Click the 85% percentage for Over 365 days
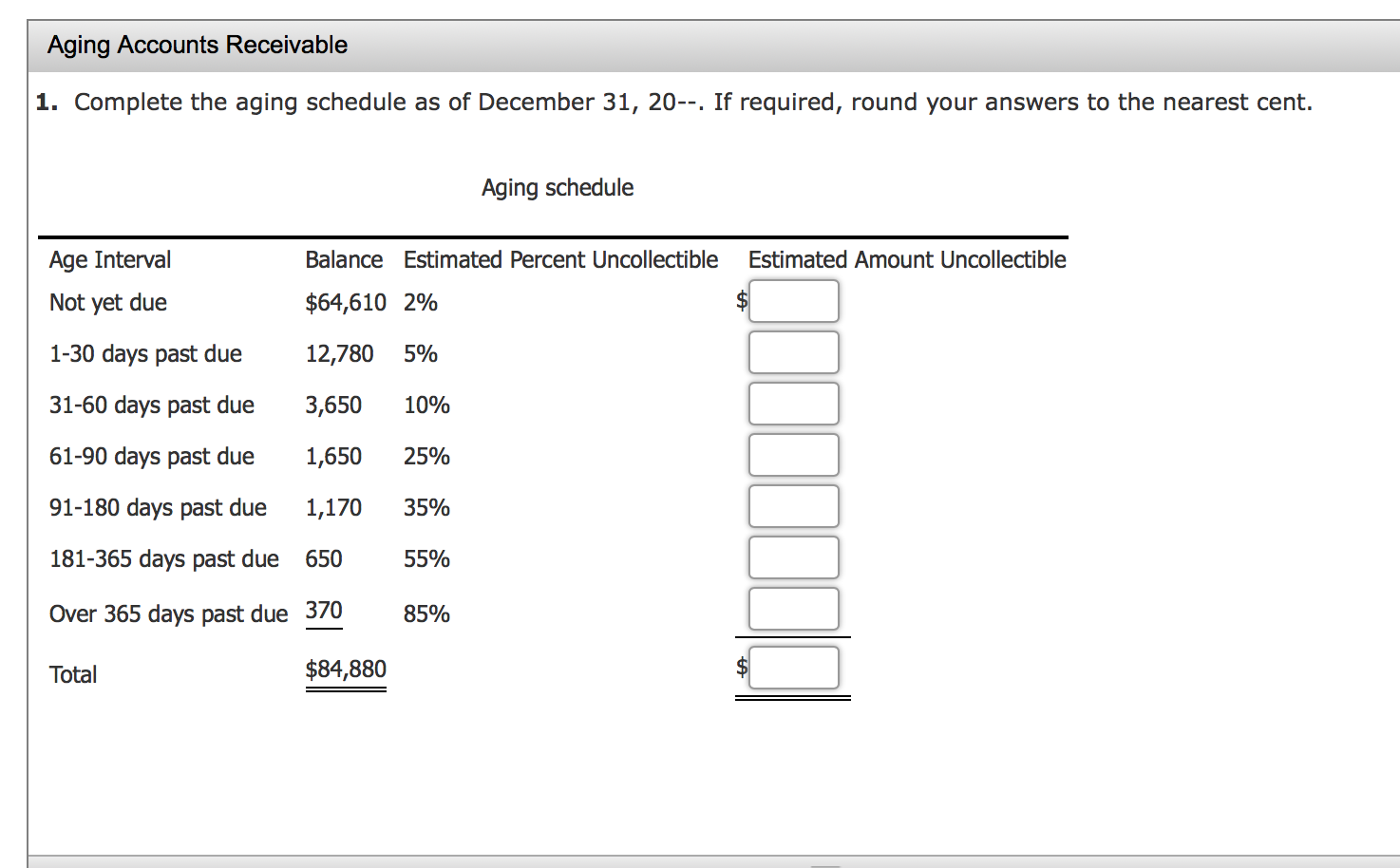 [x=426, y=613]
